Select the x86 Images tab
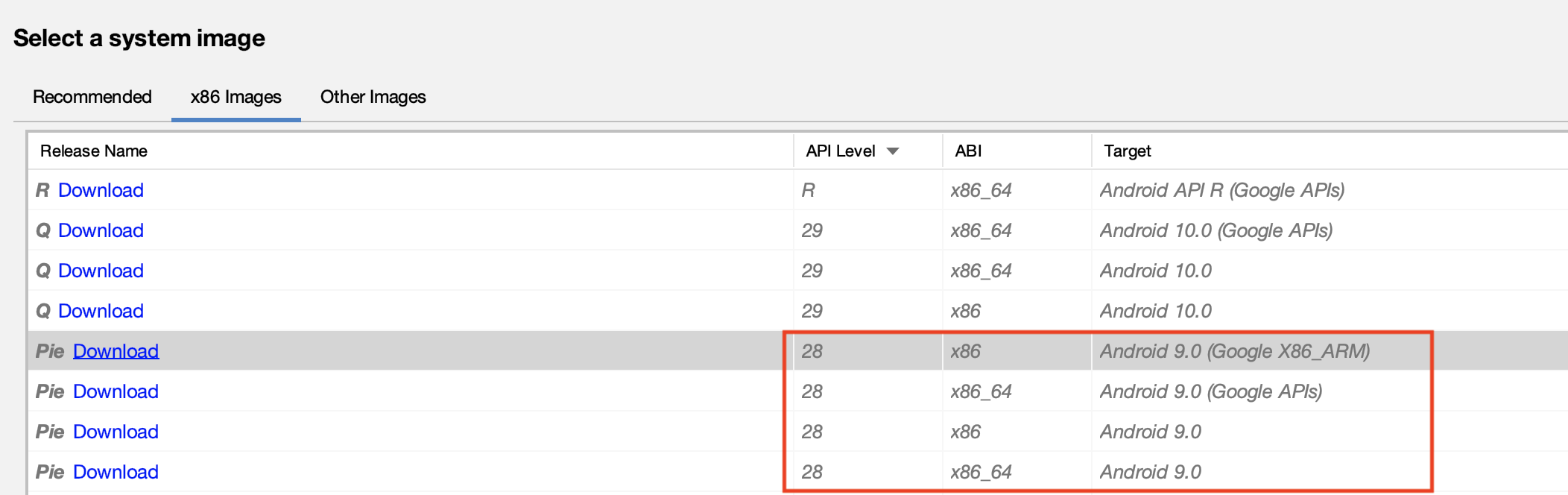Screen dimensions: 1568x495 pos(235,97)
